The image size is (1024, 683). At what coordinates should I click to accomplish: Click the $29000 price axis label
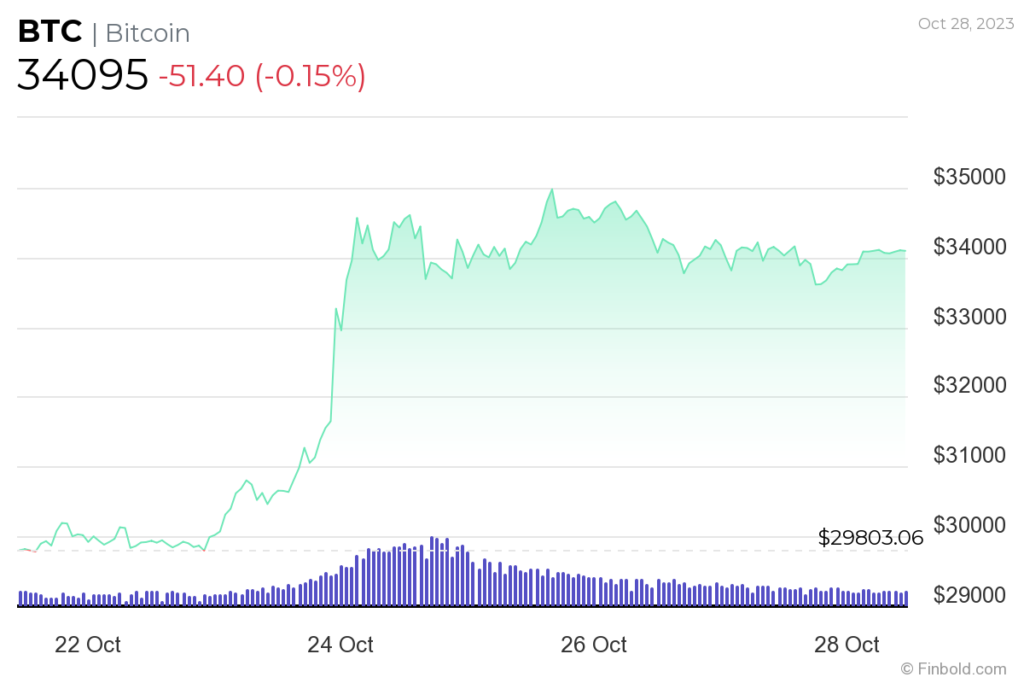pyautogui.click(x=970, y=595)
